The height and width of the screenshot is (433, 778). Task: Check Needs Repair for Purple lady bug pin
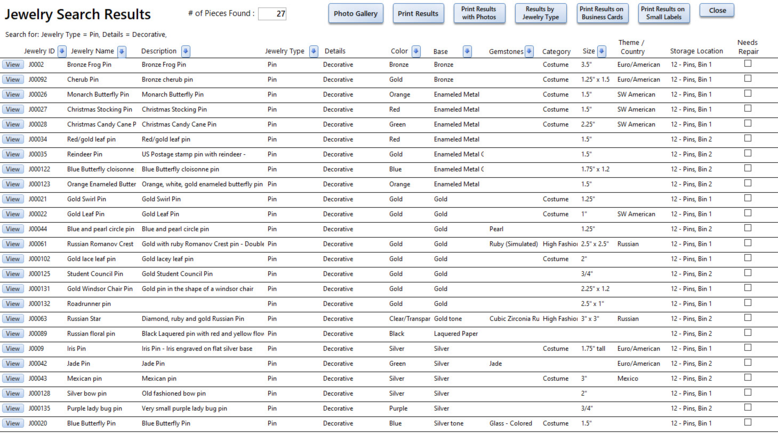tap(748, 407)
